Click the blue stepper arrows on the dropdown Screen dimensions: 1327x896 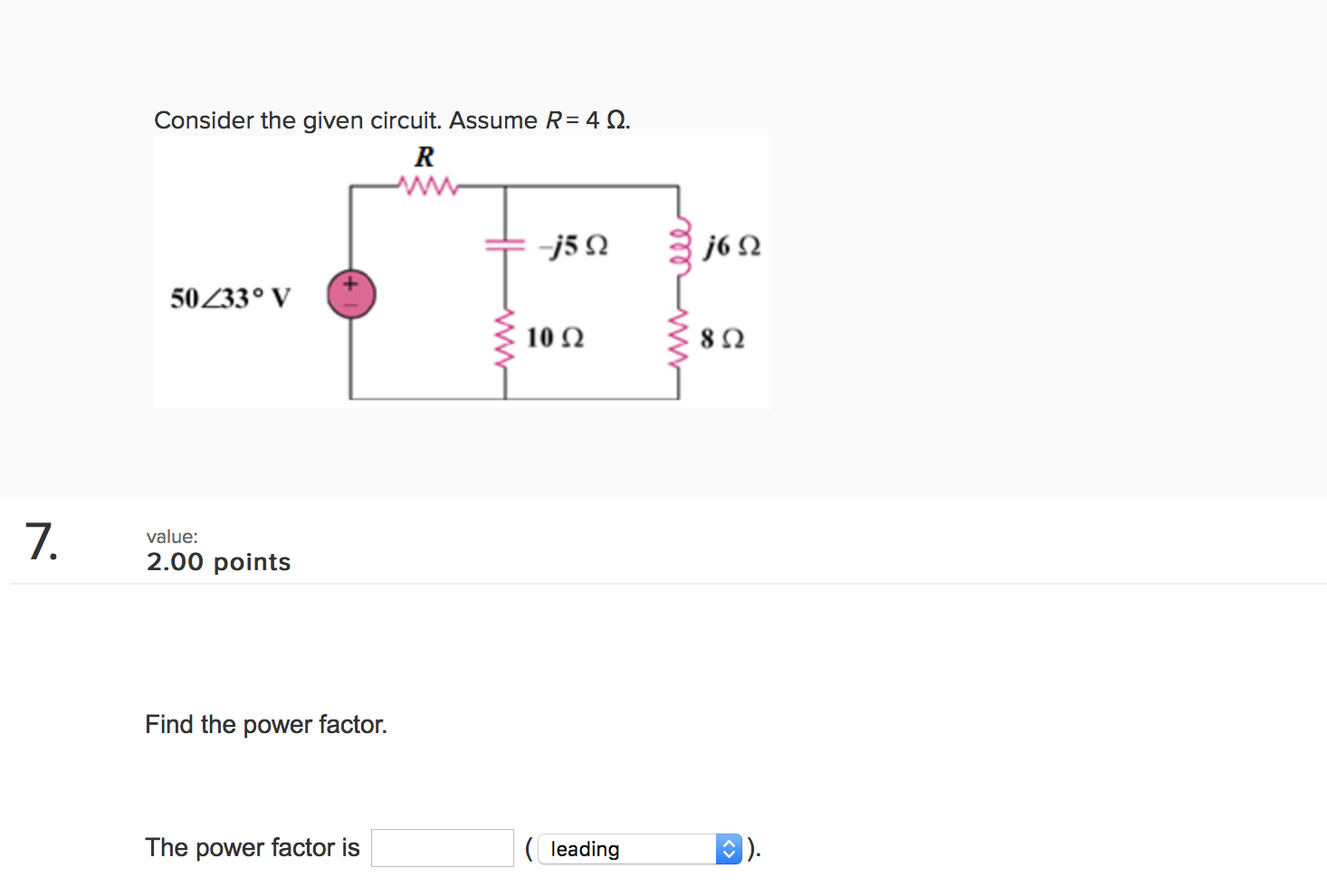729,848
